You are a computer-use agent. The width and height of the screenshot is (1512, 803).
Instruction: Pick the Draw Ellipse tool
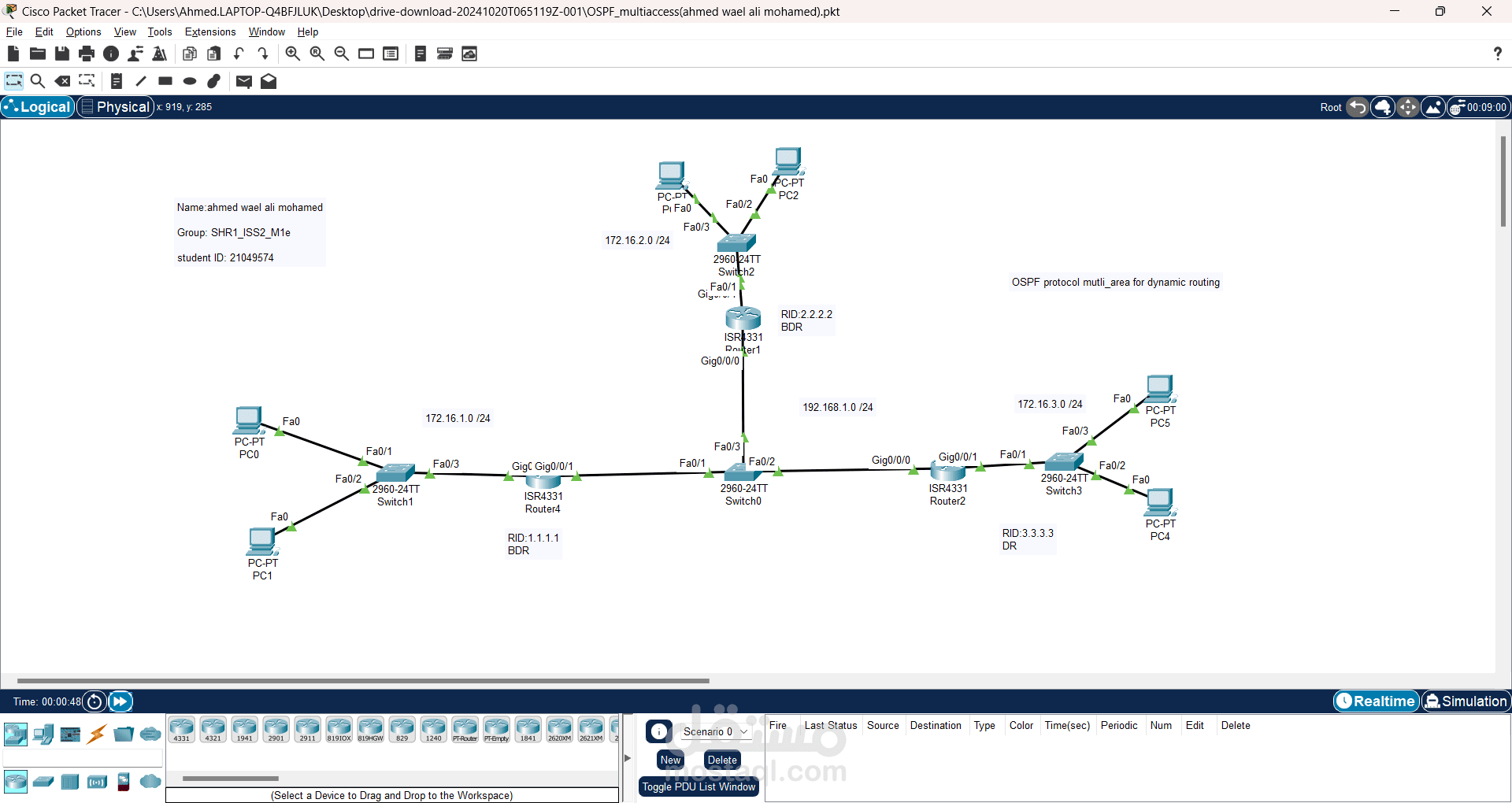tap(190, 81)
